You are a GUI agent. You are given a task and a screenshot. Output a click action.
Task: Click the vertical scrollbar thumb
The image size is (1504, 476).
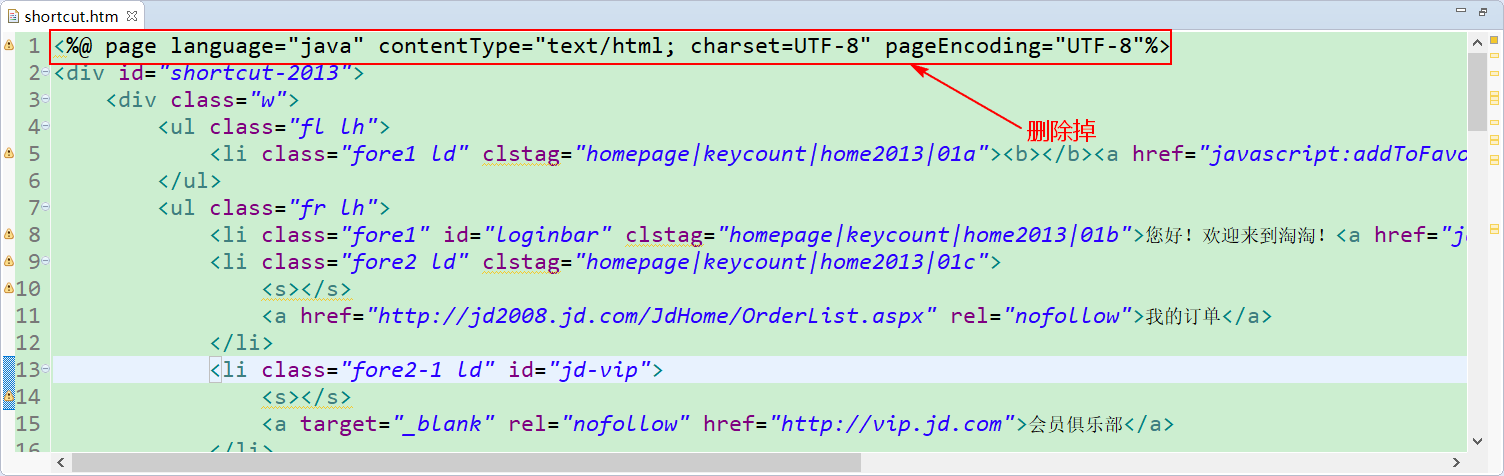(1476, 92)
